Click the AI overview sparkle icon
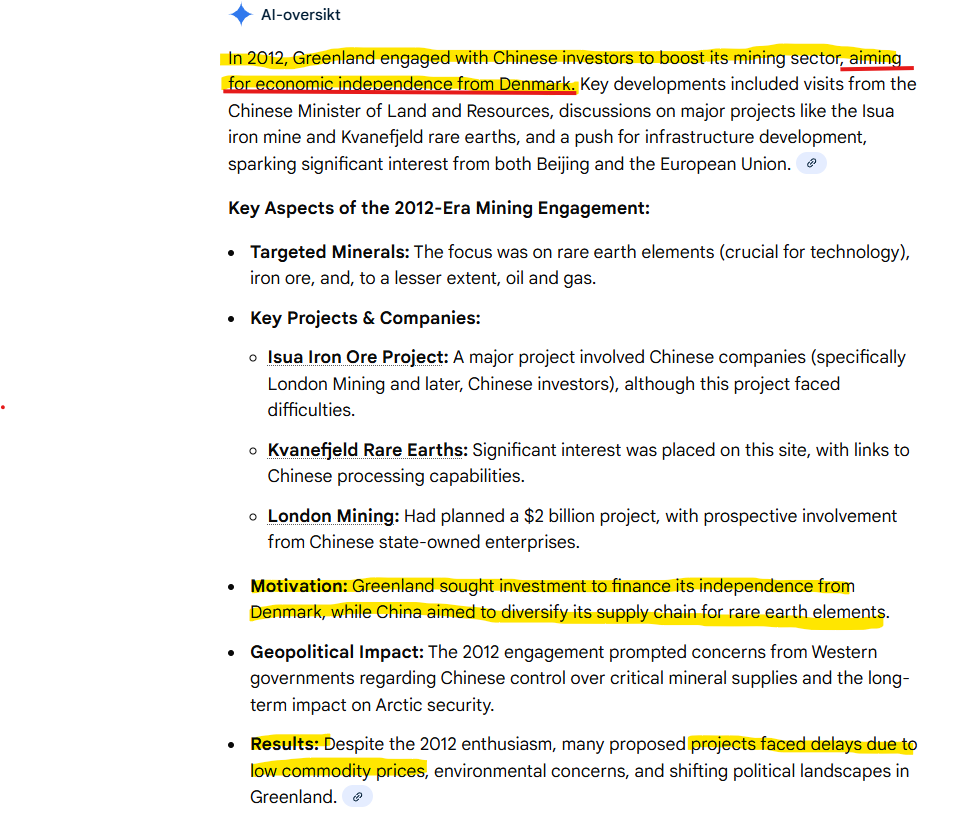 (241, 15)
